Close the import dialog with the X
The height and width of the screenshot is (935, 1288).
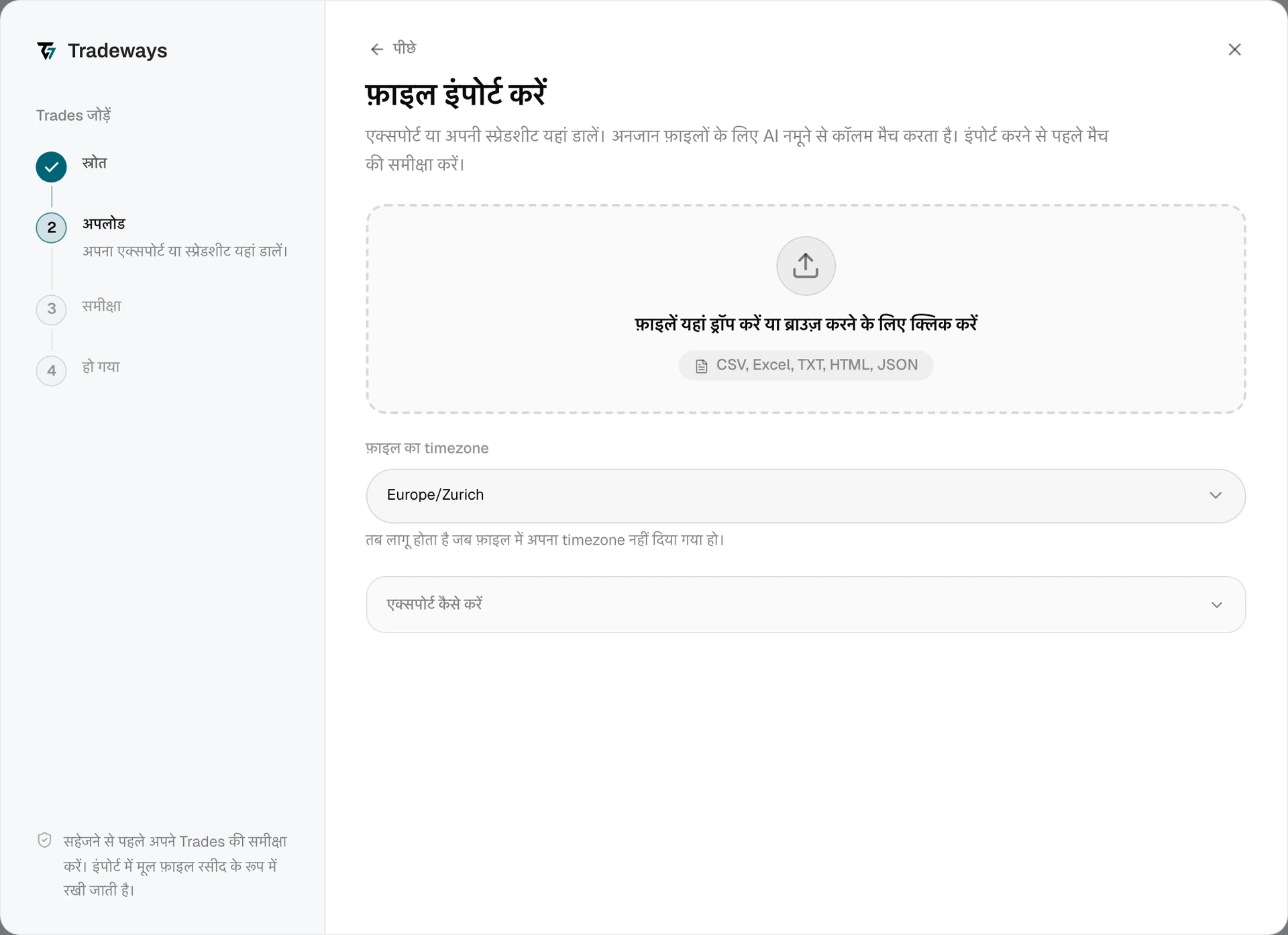tap(1234, 50)
